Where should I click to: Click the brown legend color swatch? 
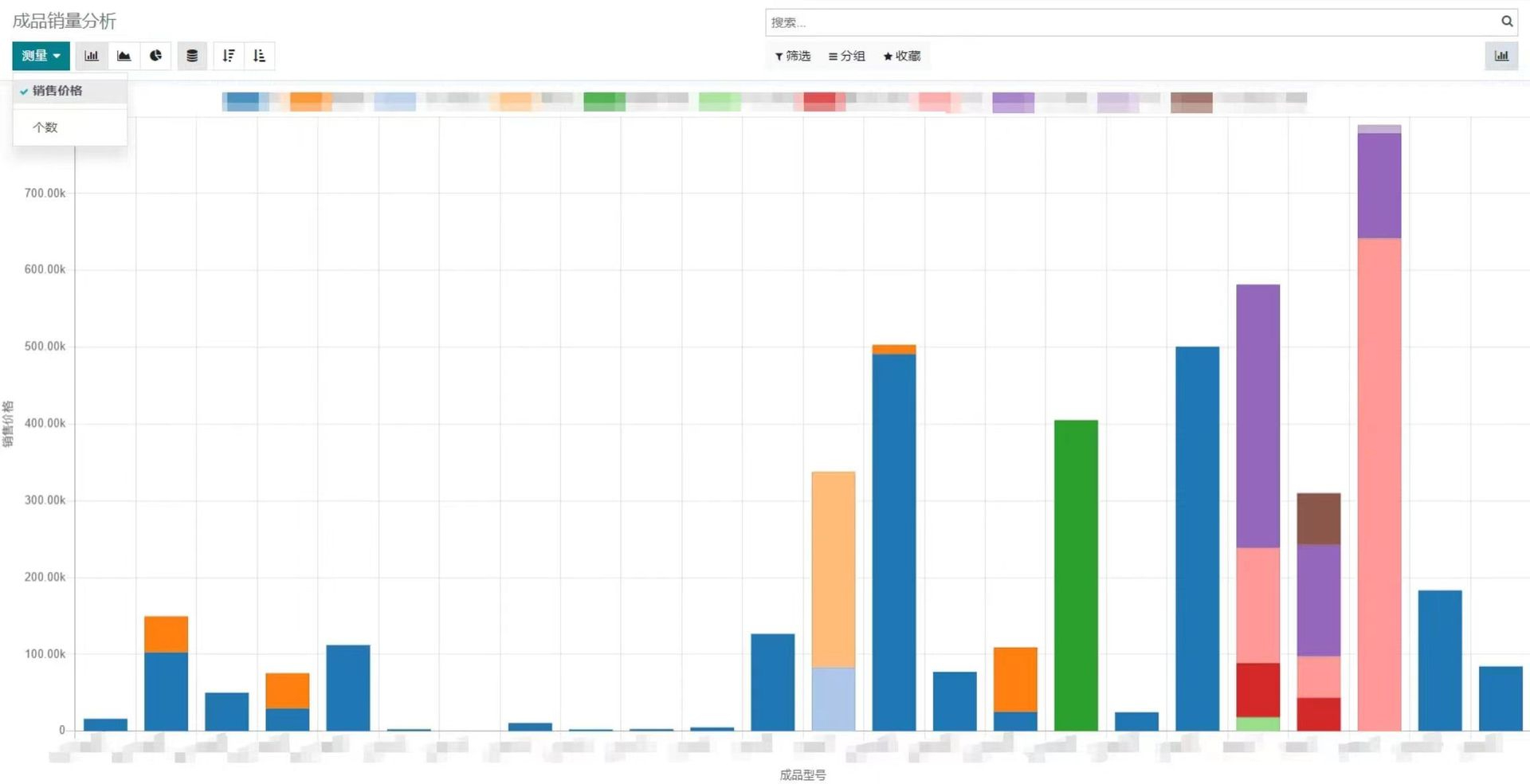[x=1191, y=102]
